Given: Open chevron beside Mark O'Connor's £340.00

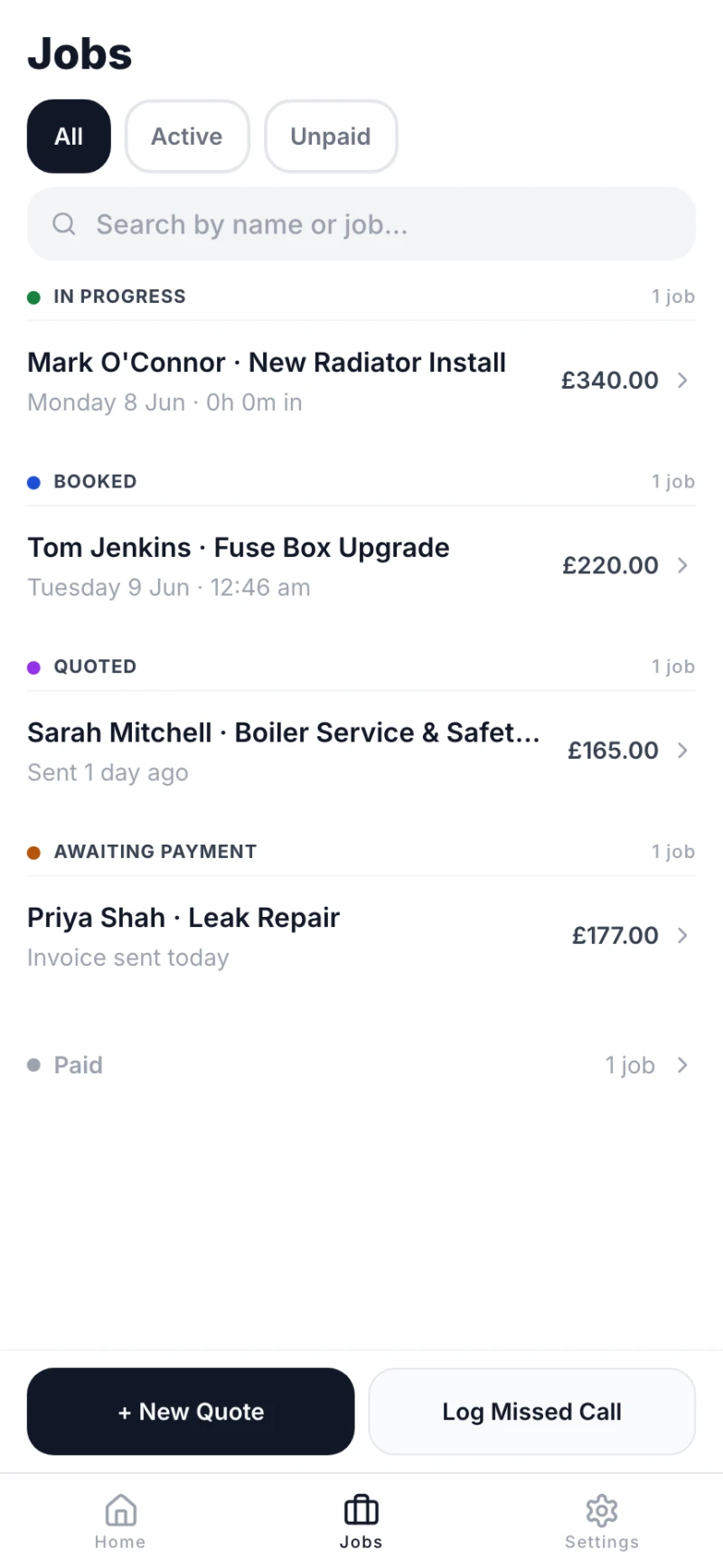Looking at the screenshot, I should pyautogui.click(x=682, y=381).
